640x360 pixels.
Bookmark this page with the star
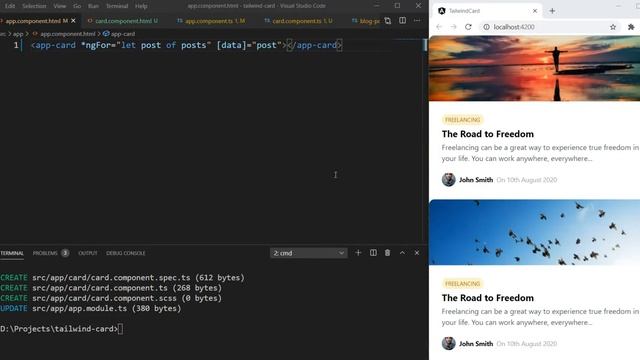(613, 27)
